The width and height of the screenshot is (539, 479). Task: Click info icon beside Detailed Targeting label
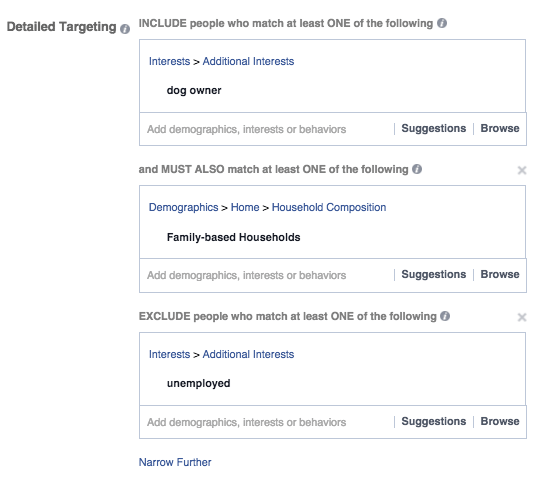pyautogui.click(x=125, y=29)
